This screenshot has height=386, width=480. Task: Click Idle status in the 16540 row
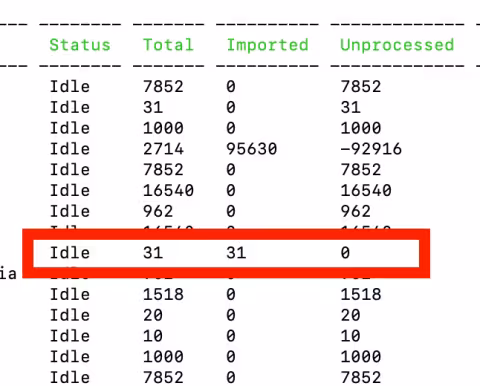pyautogui.click(x=70, y=190)
